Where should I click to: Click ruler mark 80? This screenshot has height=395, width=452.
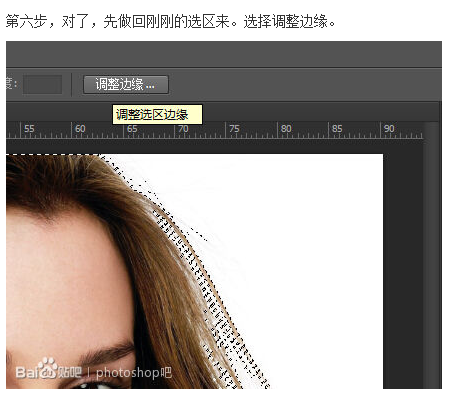pos(286,129)
